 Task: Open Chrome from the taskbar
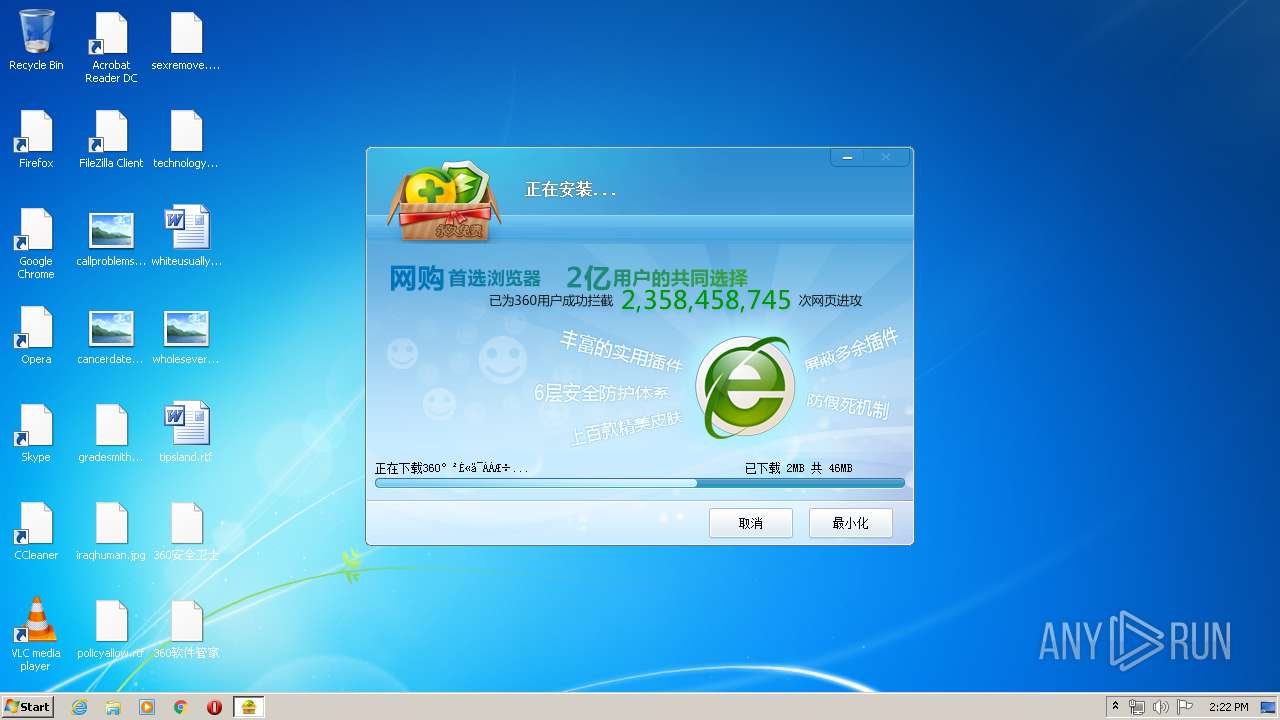pos(181,707)
